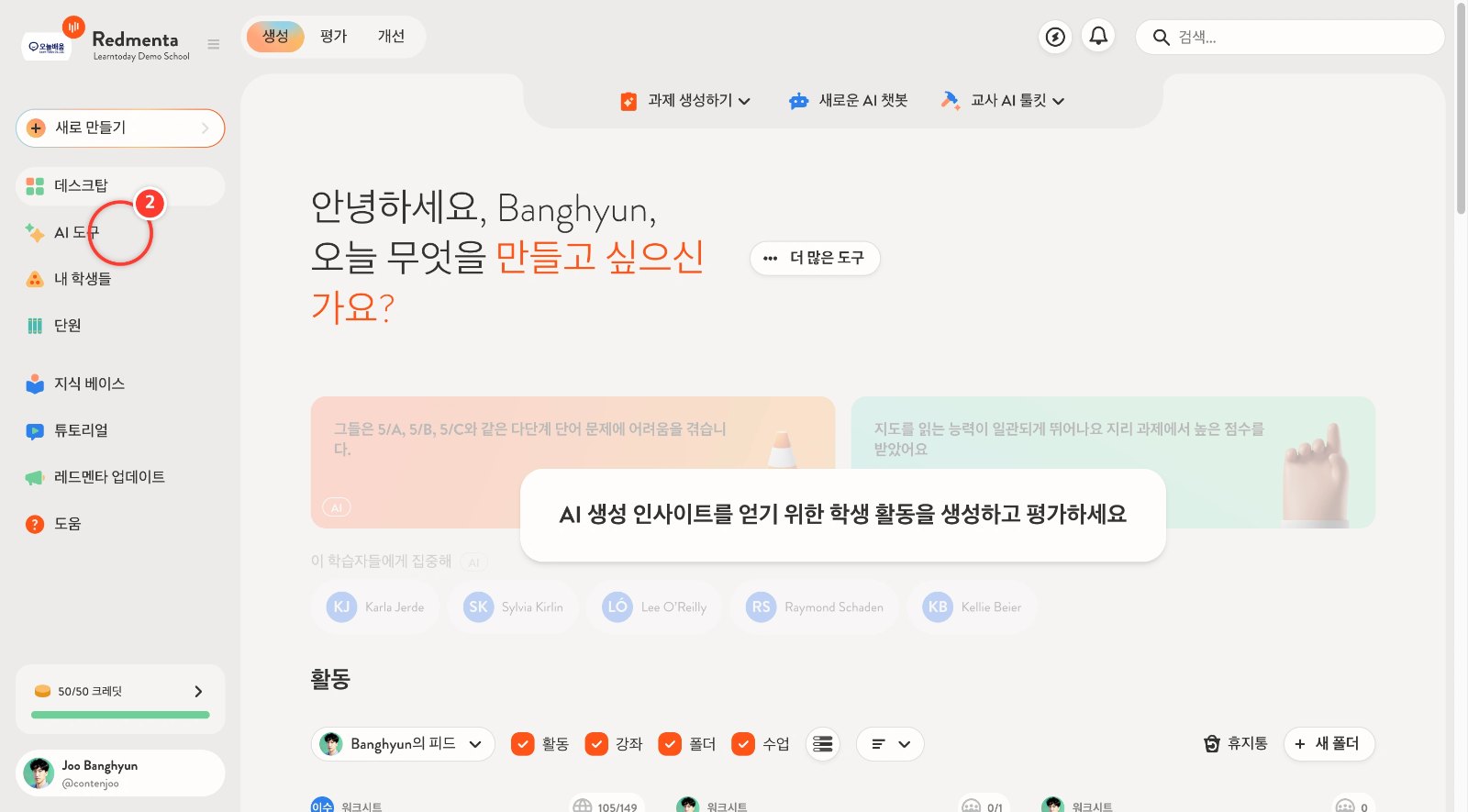Open 튜토리얼 from the sidebar
The width and height of the screenshot is (1468, 812).
pyautogui.click(x=120, y=430)
